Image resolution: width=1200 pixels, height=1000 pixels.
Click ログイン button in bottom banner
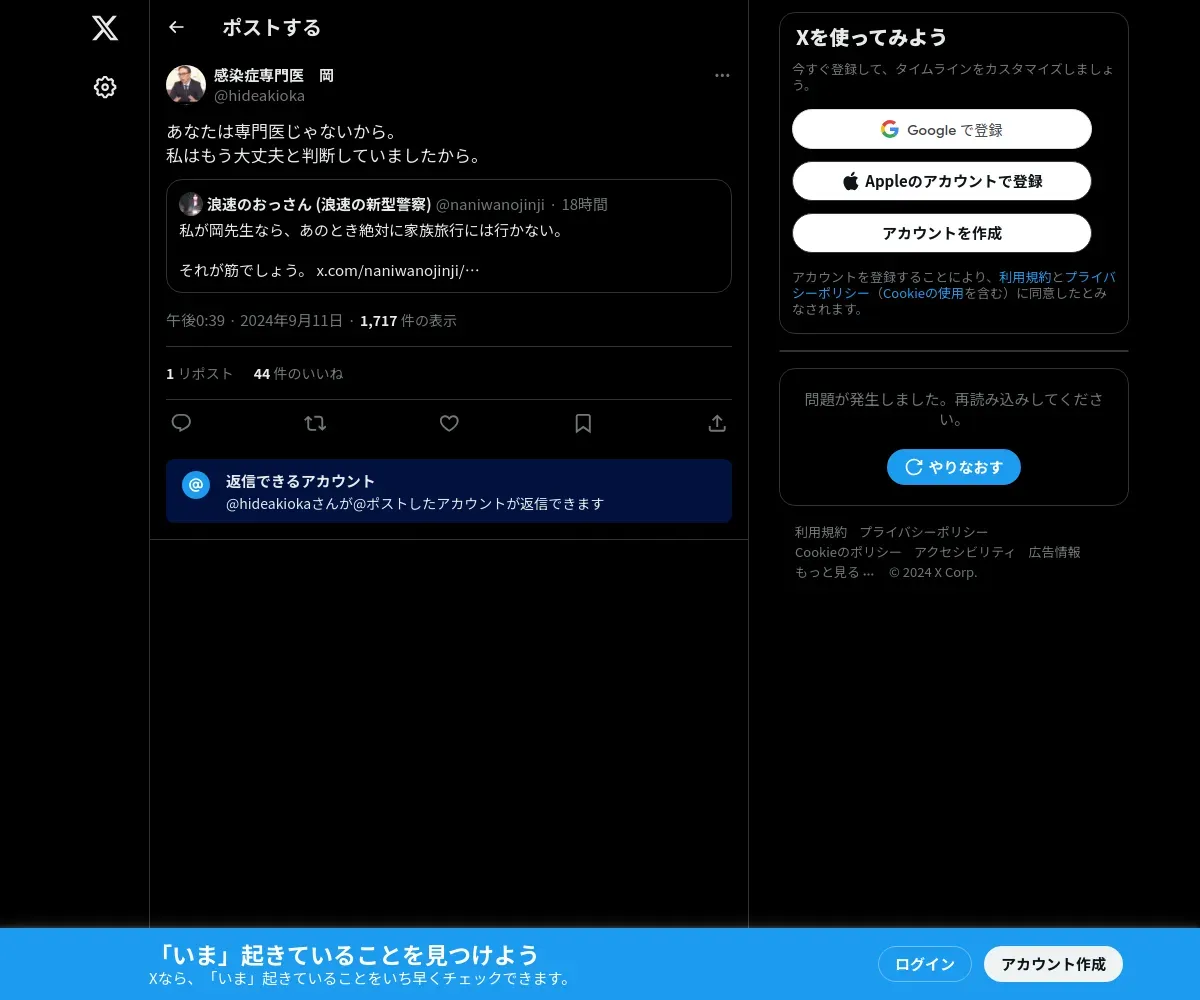click(x=925, y=964)
